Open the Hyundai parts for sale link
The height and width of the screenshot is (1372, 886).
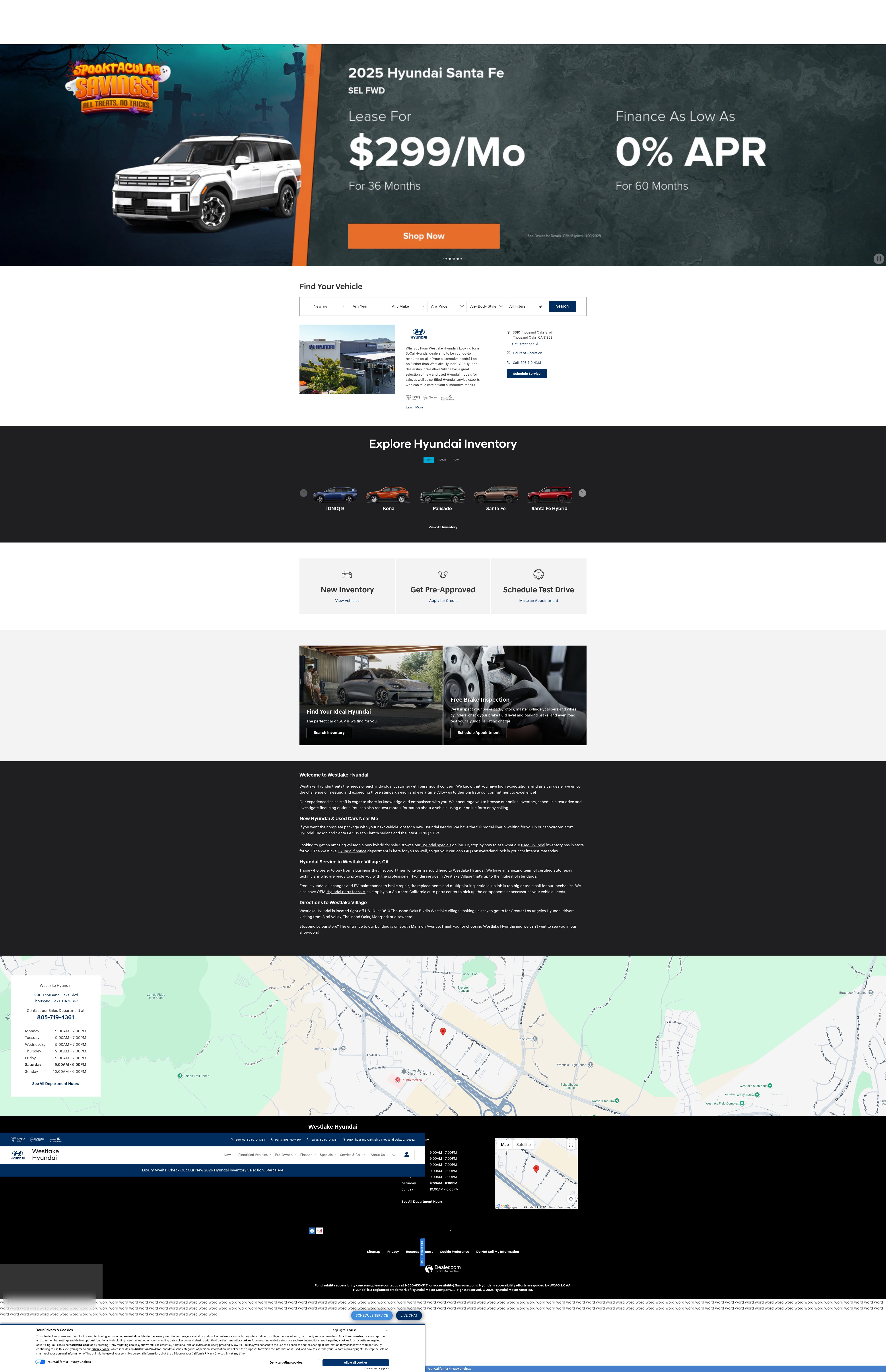pos(346,892)
